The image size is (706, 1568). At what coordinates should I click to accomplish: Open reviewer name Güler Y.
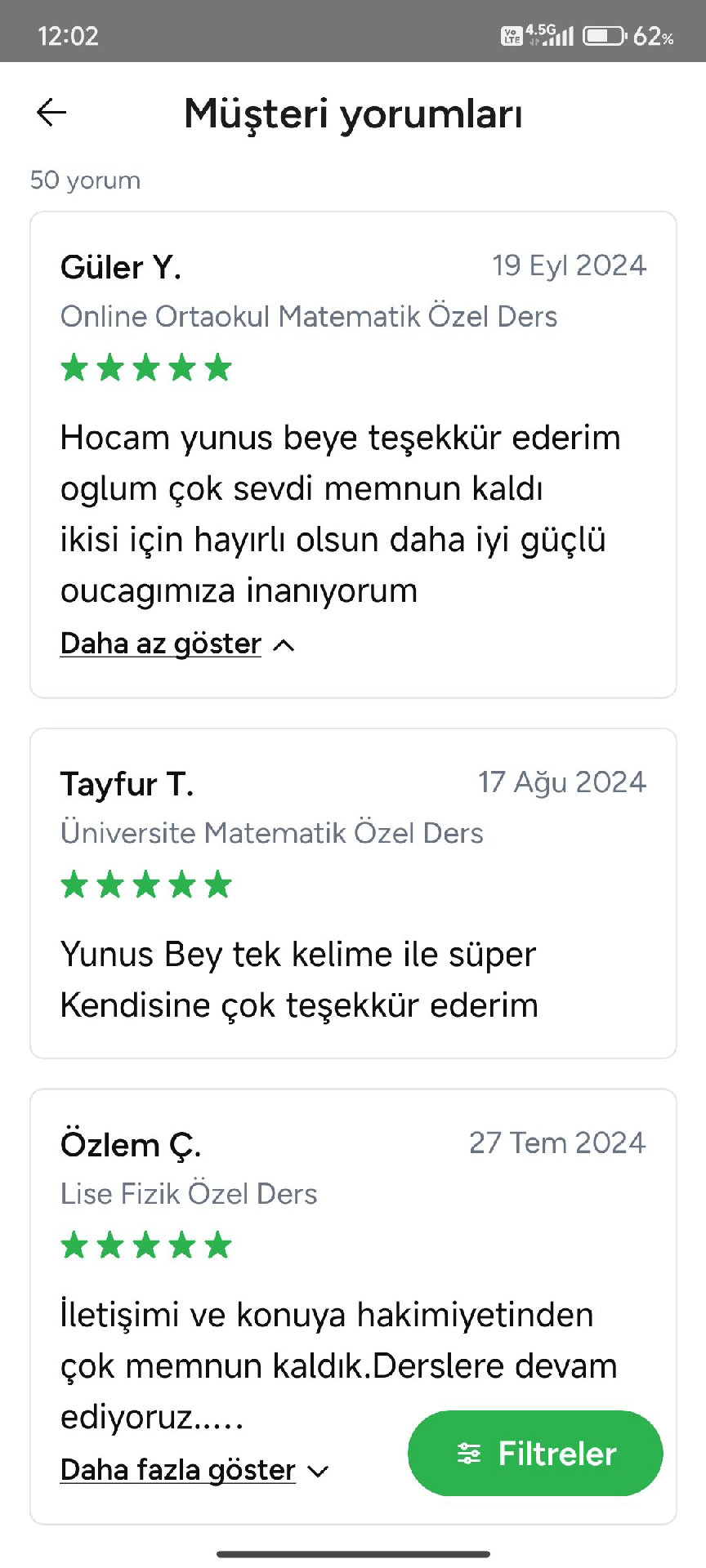point(121,267)
